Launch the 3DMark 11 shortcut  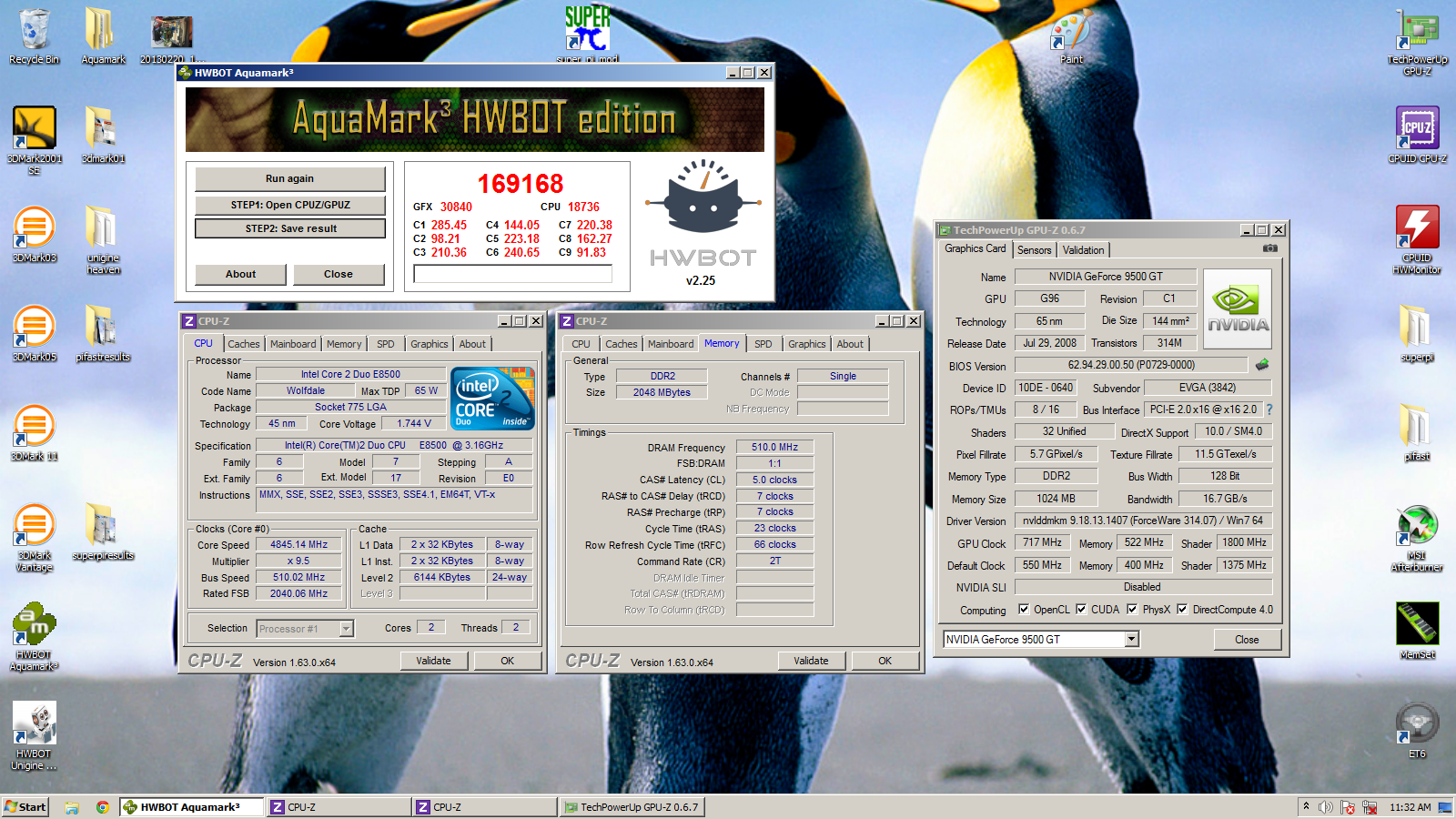tap(35, 432)
